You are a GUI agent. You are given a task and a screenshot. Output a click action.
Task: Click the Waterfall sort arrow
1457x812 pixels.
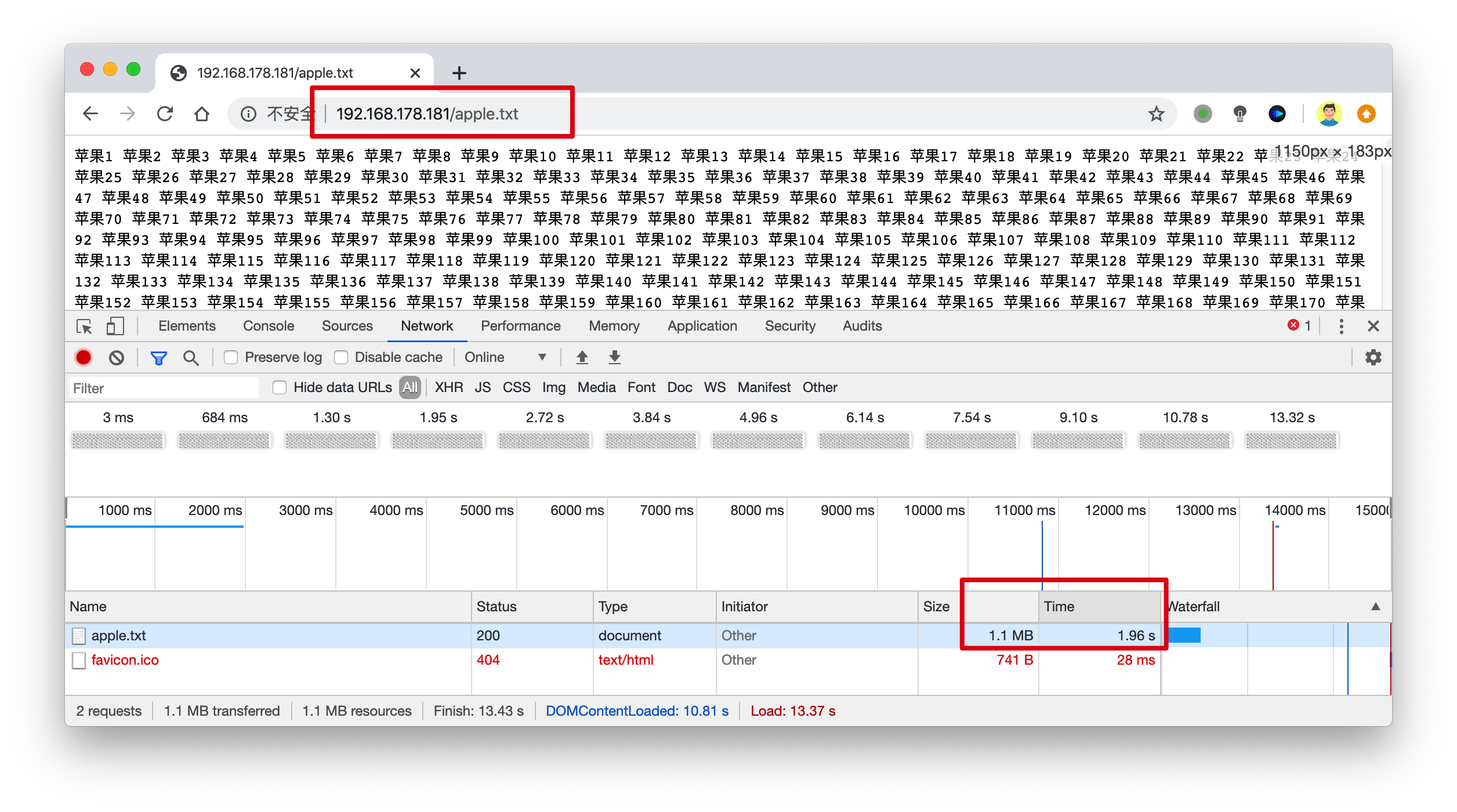coord(1375,607)
